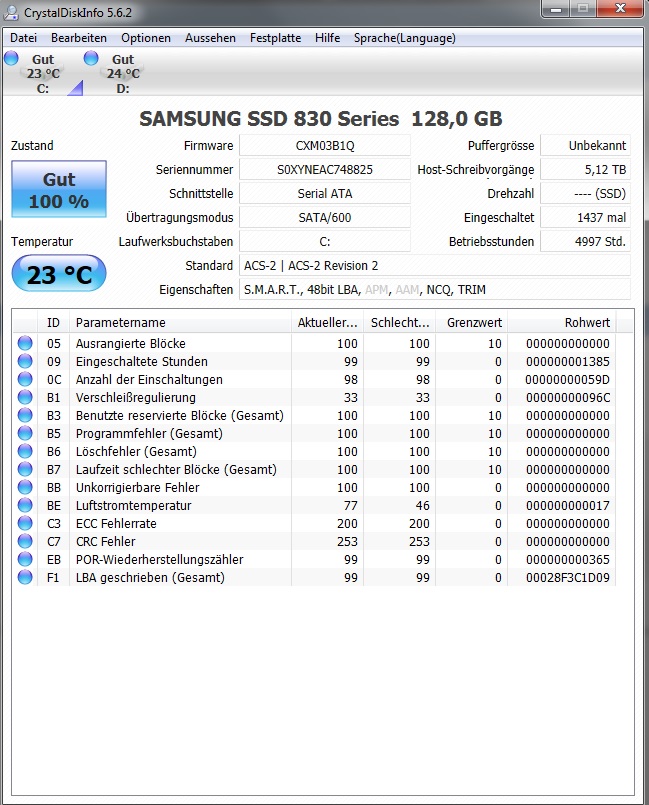The image size is (649, 805).
Task: Click the status orb for ECC Fehlerrate
Action: click(25, 523)
